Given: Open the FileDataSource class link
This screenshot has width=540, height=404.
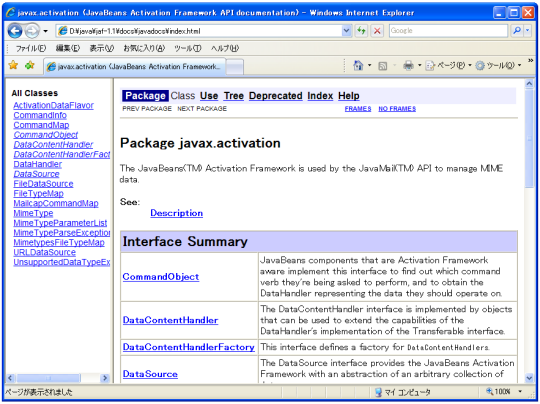Looking at the screenshot, I should click(43, 184).
